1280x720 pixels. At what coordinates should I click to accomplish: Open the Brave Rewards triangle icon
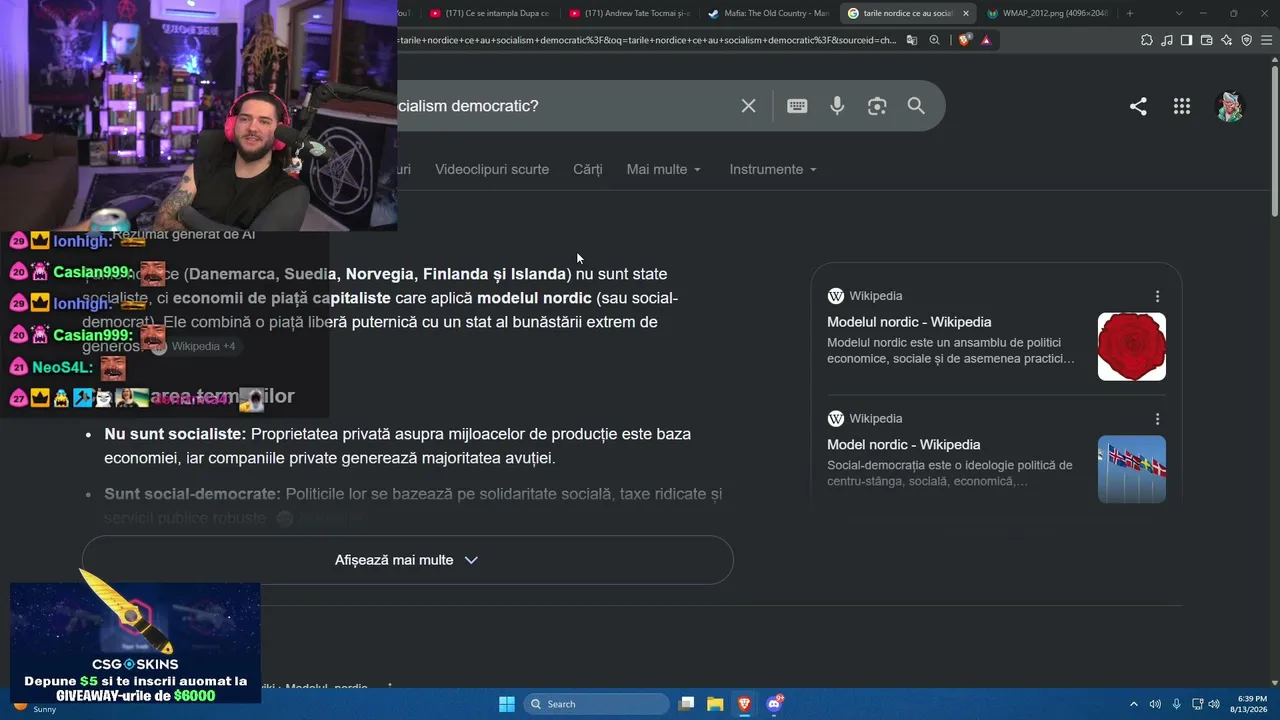pos(986,40)
